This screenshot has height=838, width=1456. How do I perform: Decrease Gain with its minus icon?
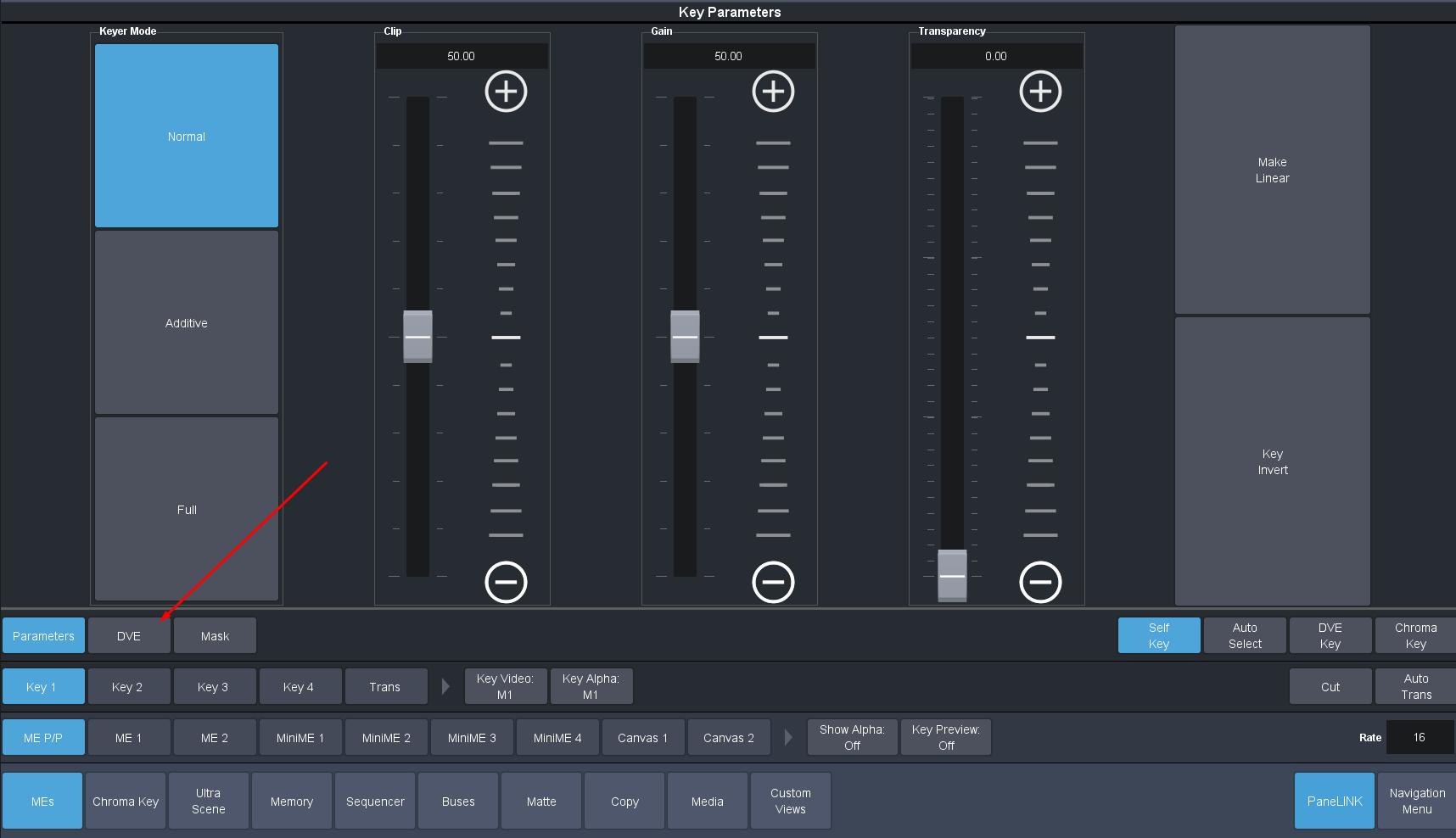(x=773, y=582)
